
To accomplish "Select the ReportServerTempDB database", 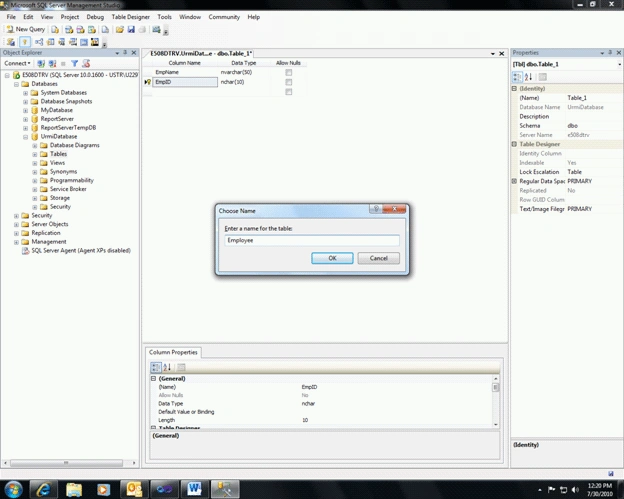I will click(68, 128).
